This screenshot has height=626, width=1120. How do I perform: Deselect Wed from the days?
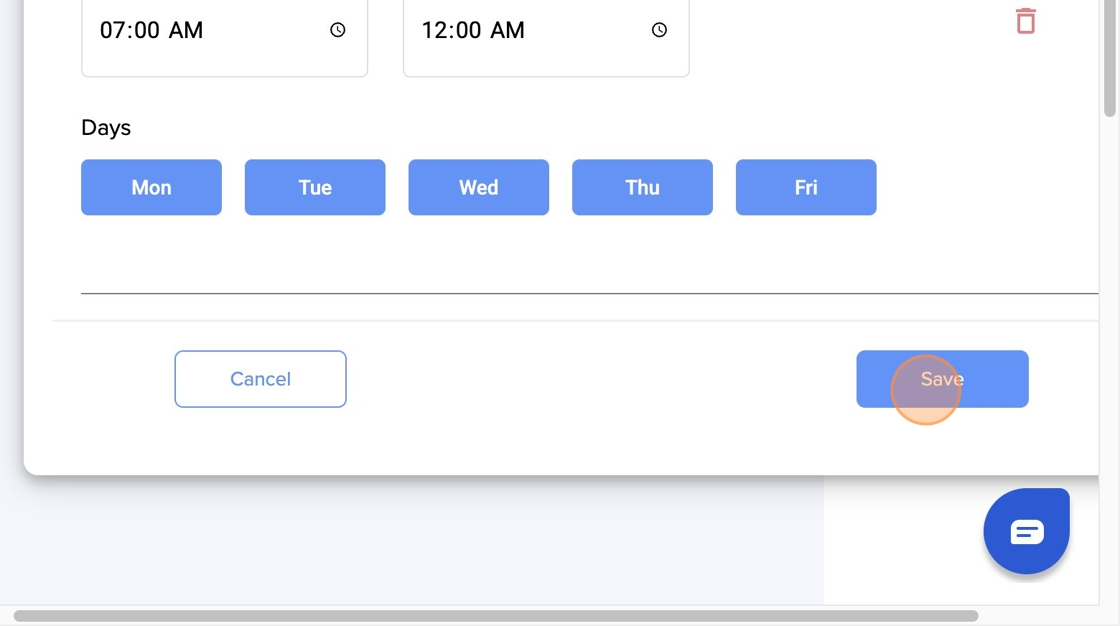point(479,187)
